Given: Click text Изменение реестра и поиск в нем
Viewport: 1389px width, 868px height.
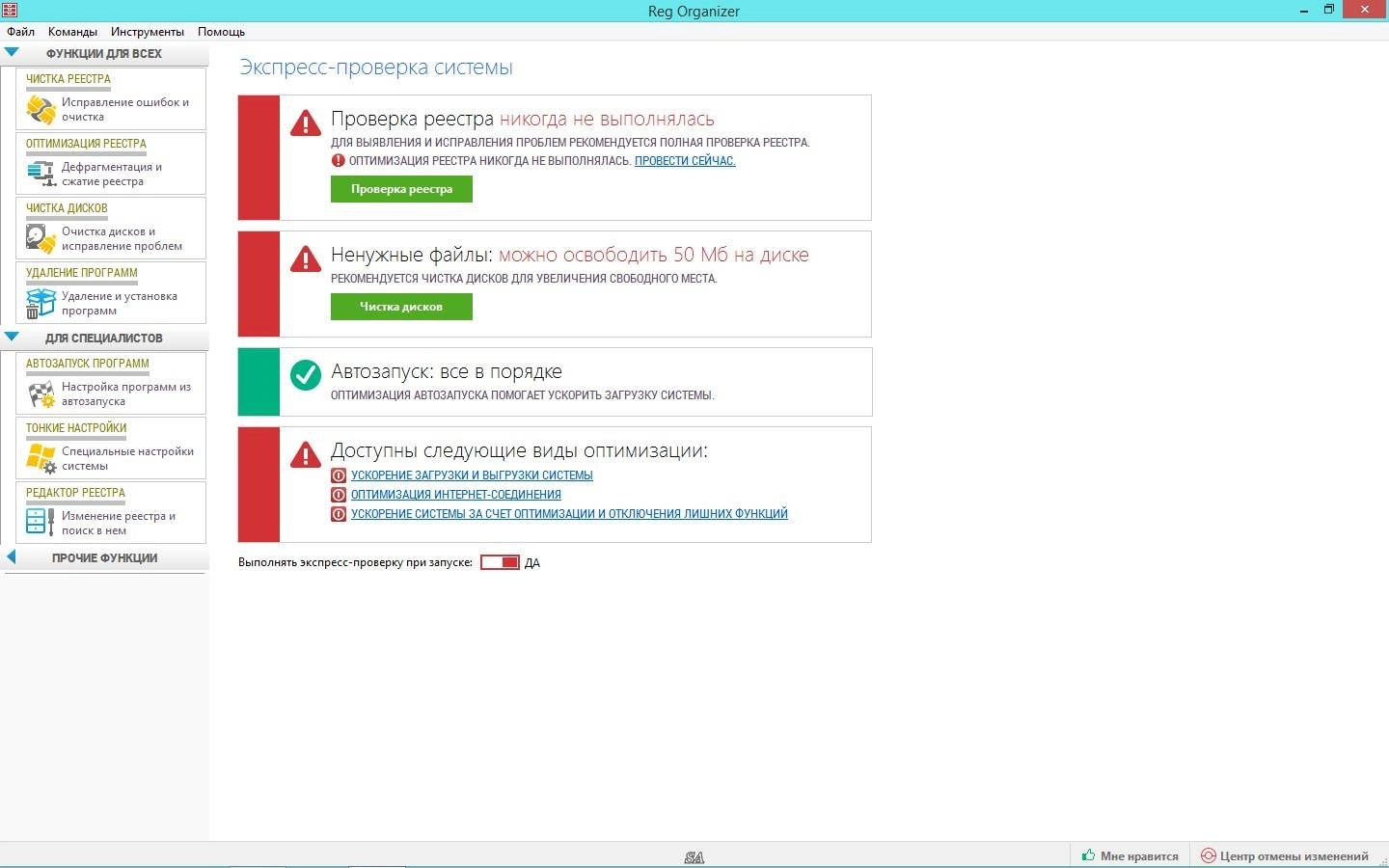Looking at the screenshot, I should [119, 523].
